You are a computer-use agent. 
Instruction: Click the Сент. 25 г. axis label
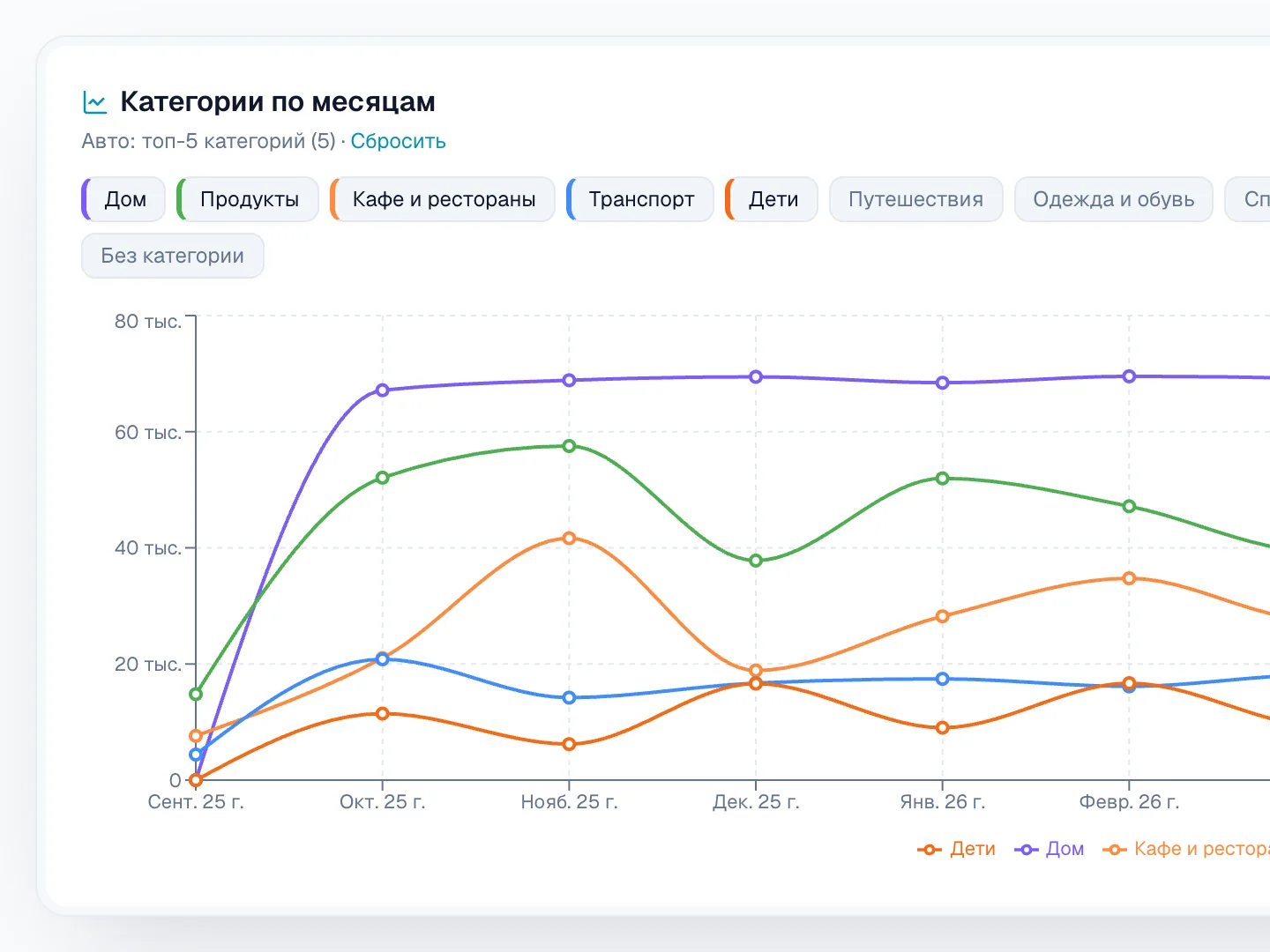tap(196, 802)
